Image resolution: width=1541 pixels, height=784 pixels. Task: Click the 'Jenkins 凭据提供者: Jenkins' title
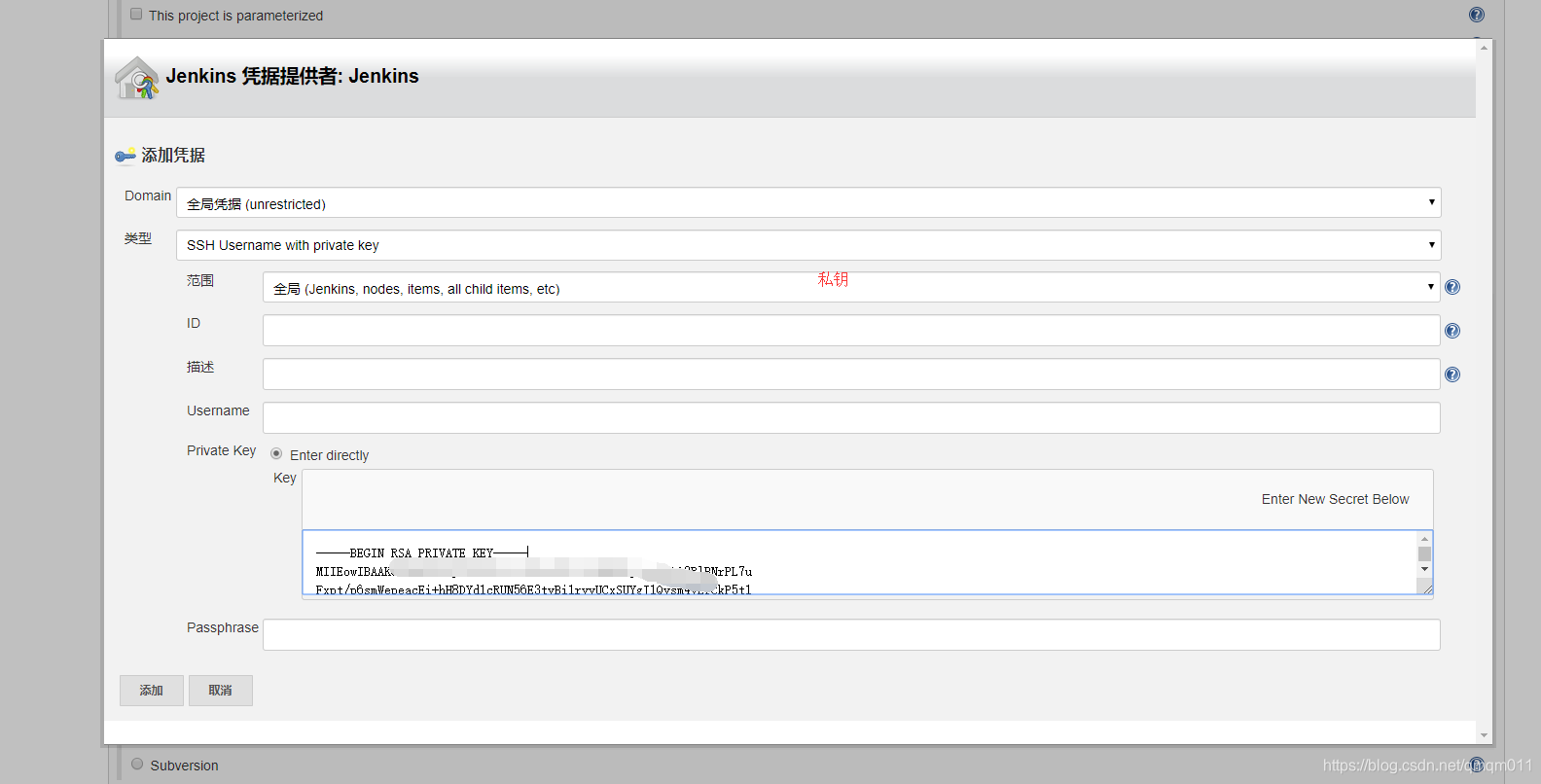point(292,76)
